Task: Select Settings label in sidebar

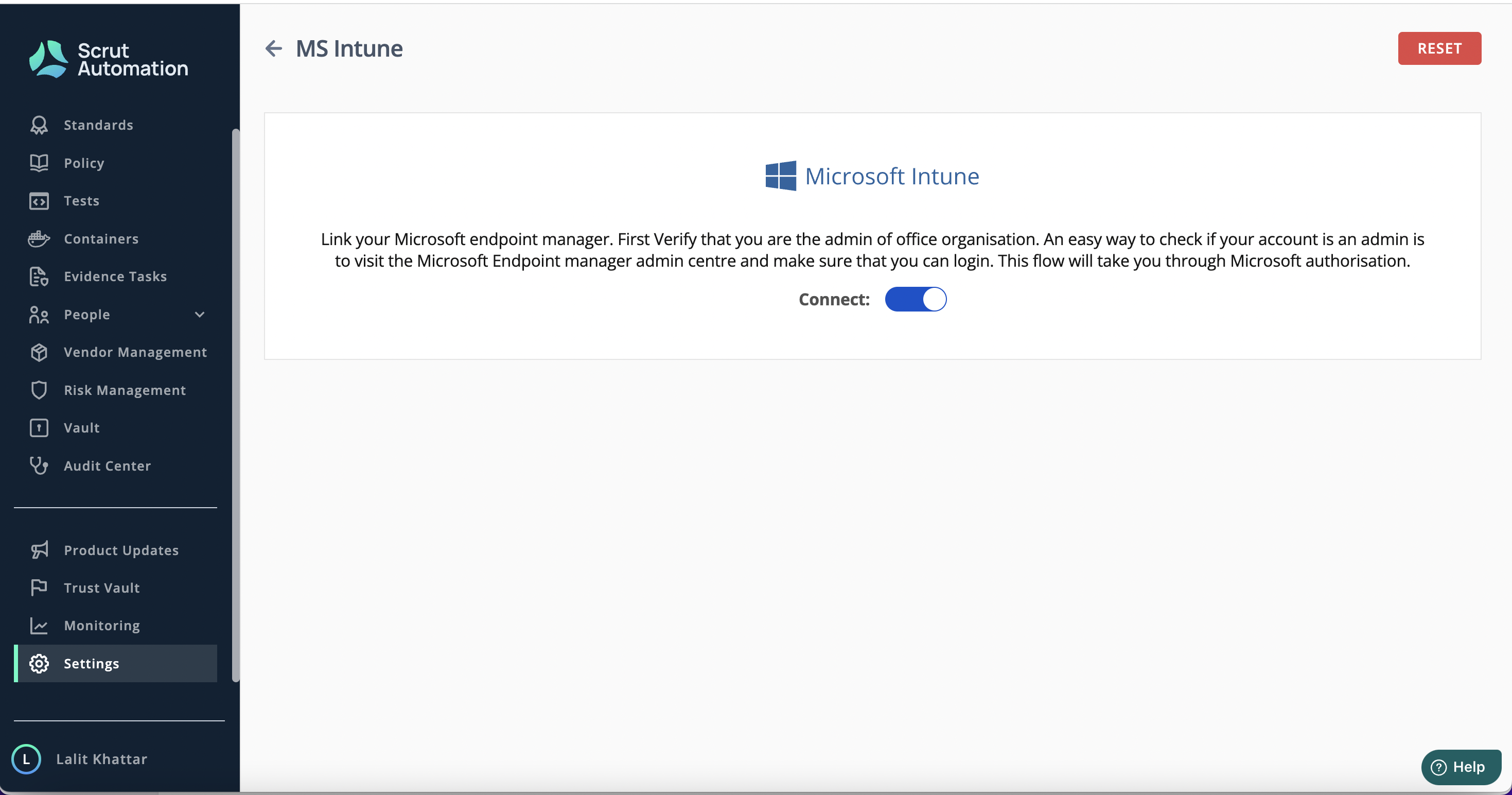Action: (91, 664)
